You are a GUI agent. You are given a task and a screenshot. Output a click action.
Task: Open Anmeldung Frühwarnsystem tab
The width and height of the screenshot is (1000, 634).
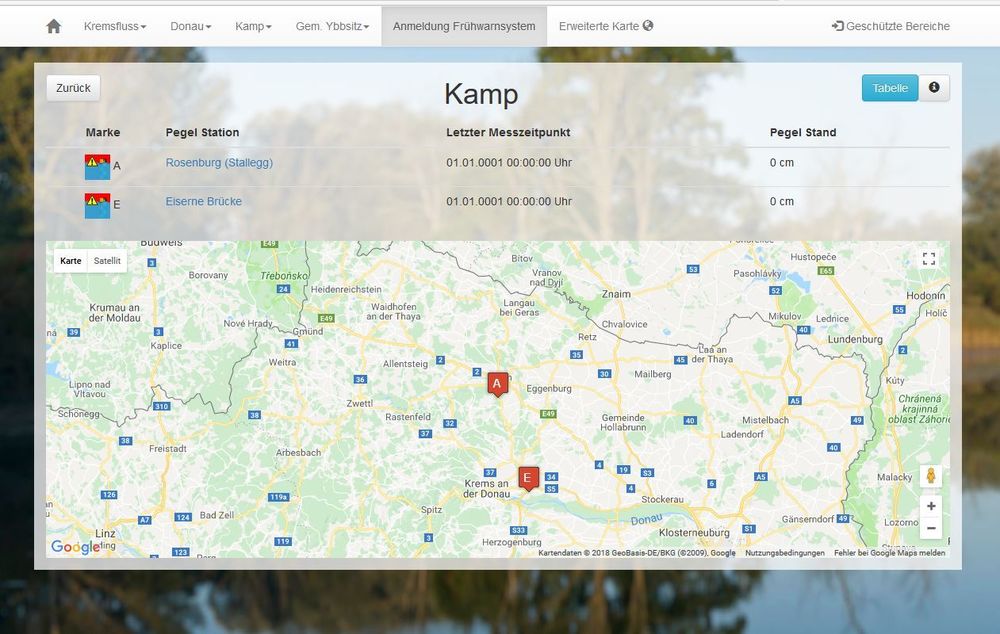click(464, 26)
